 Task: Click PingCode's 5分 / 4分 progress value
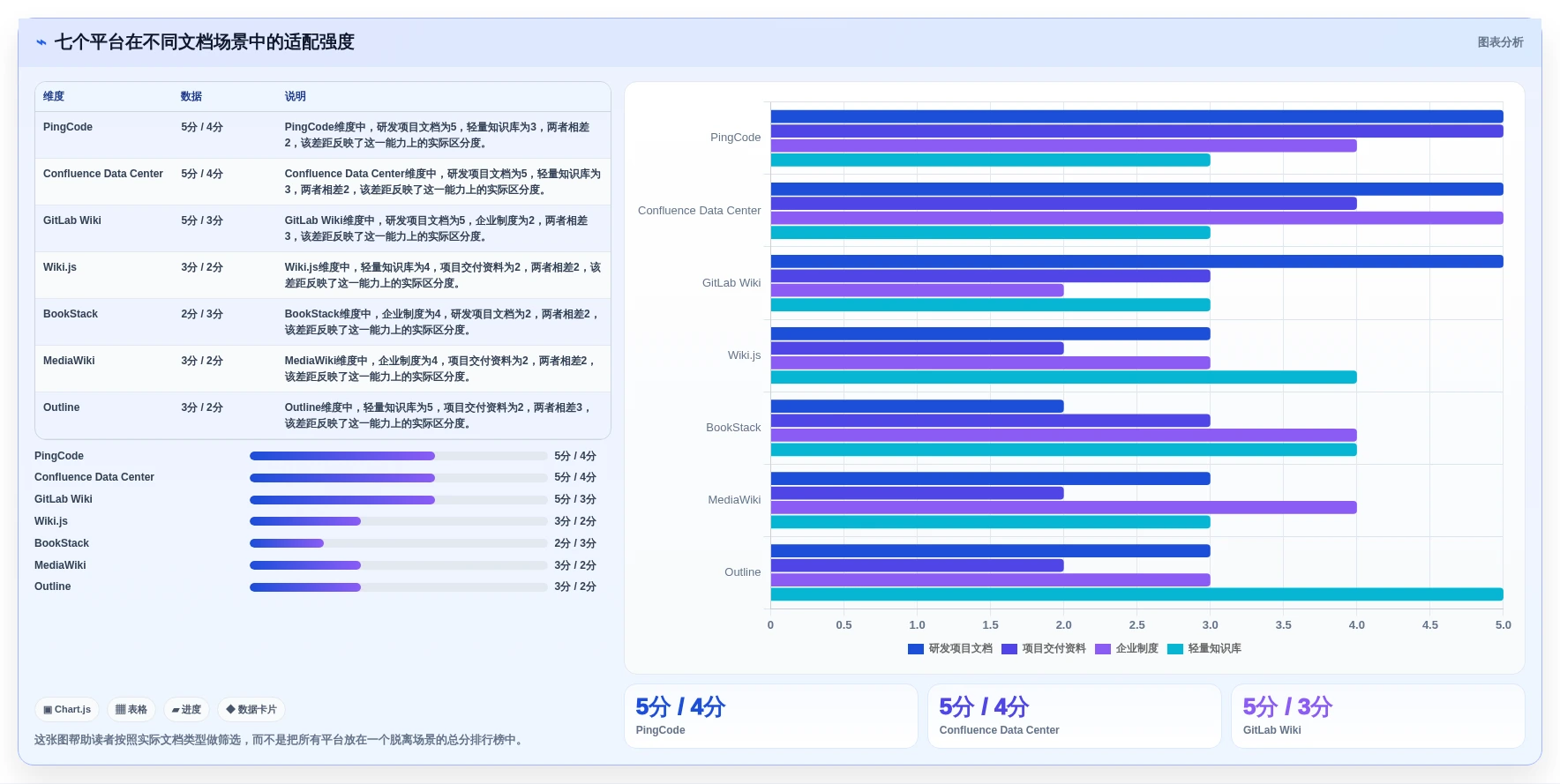point(575,456)
